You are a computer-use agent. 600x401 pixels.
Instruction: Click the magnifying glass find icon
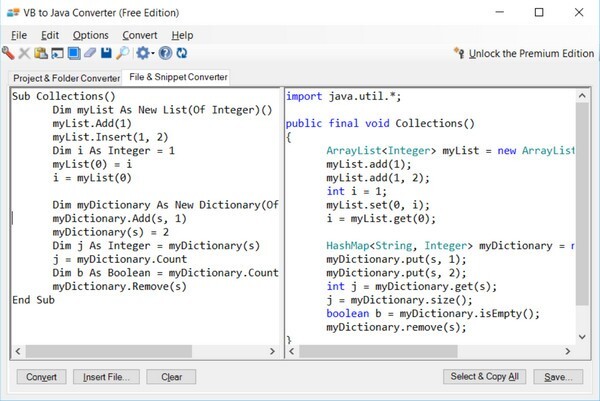click(123, 53)
